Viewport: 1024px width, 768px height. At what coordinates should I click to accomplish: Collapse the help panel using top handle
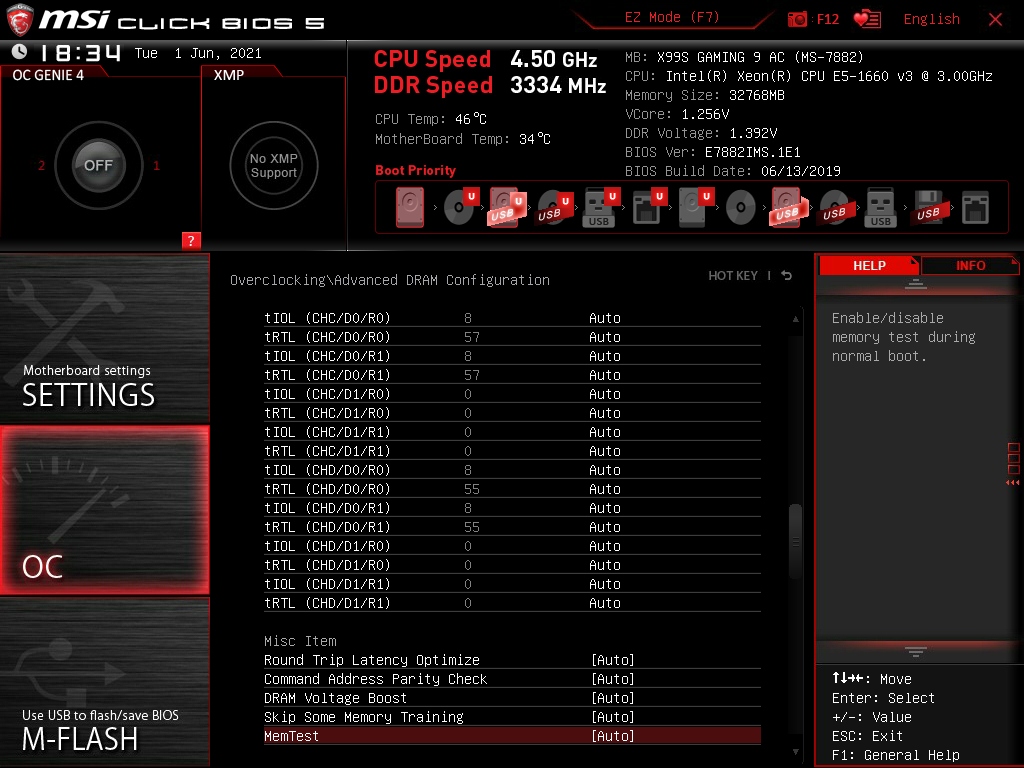915,283
